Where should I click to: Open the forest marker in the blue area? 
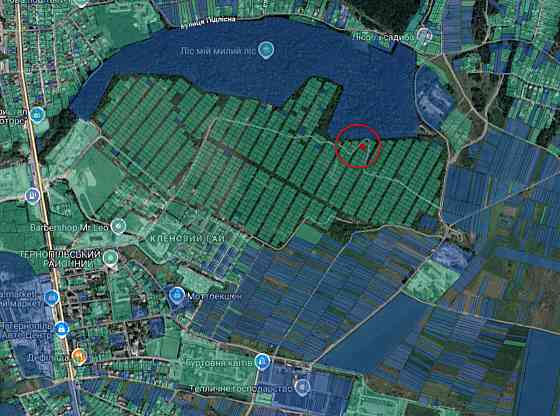coord(266,50)
